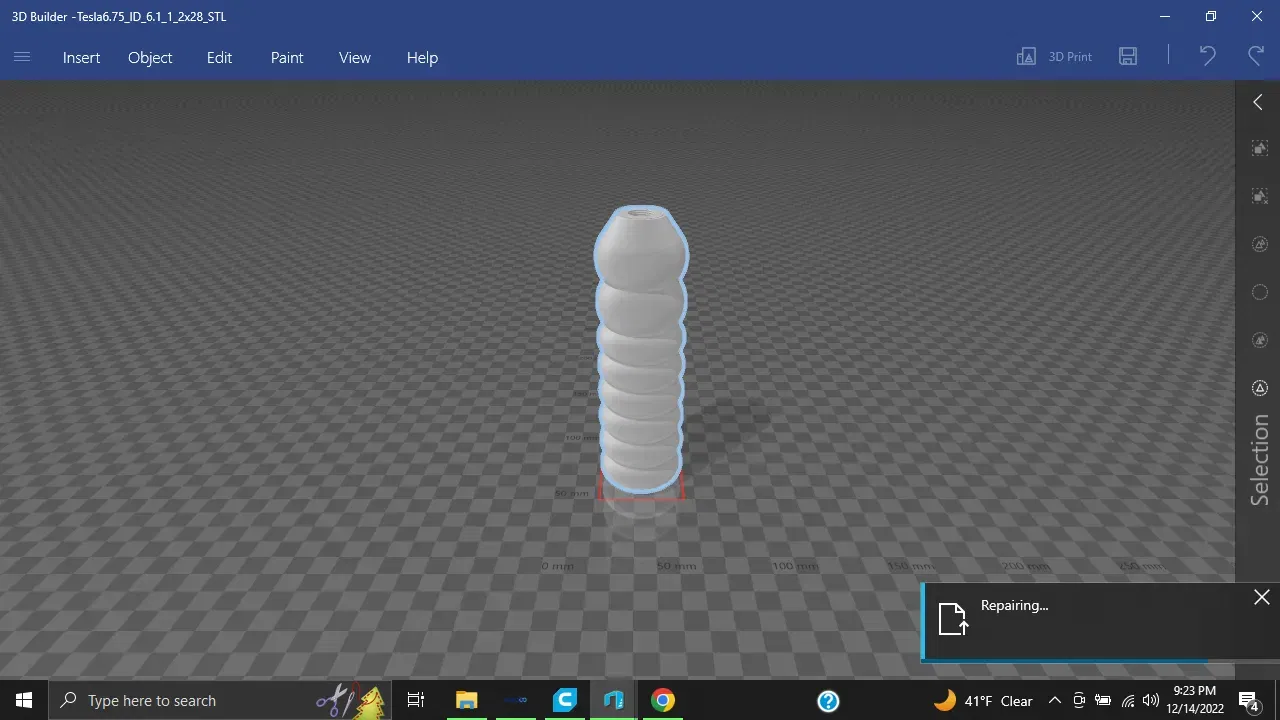Open the Insert menu
Viewport: 1280px width, 720px height.
tap(81, 57)
